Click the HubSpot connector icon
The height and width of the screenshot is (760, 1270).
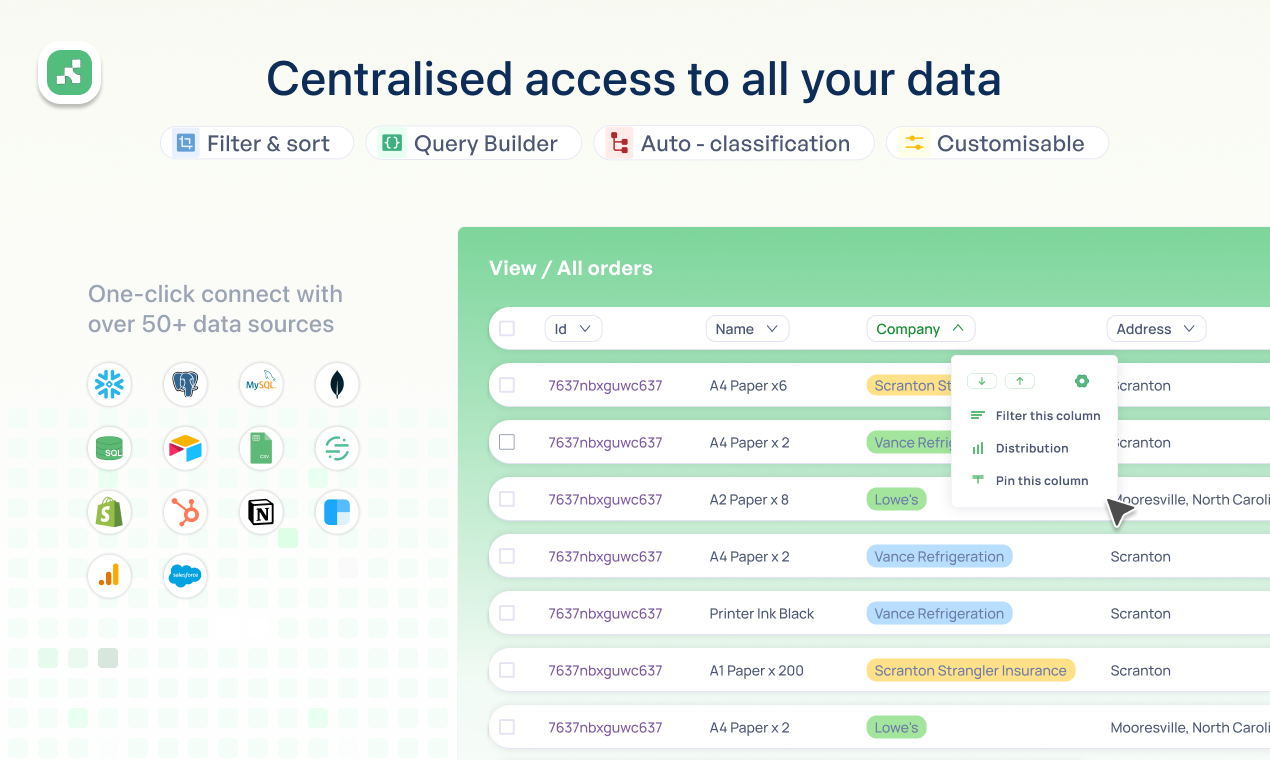185,513
